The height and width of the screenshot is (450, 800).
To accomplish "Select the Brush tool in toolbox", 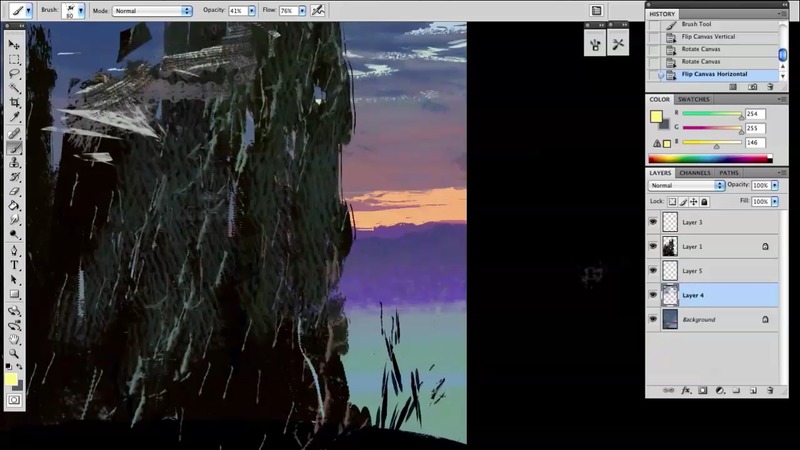I will [x=14, y=148].
